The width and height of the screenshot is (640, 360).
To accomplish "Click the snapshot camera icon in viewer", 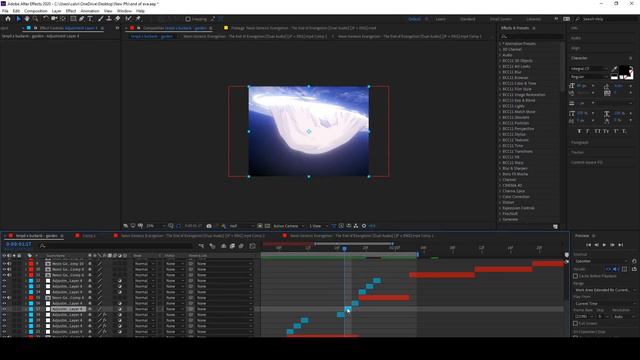I will coord(209,226).
